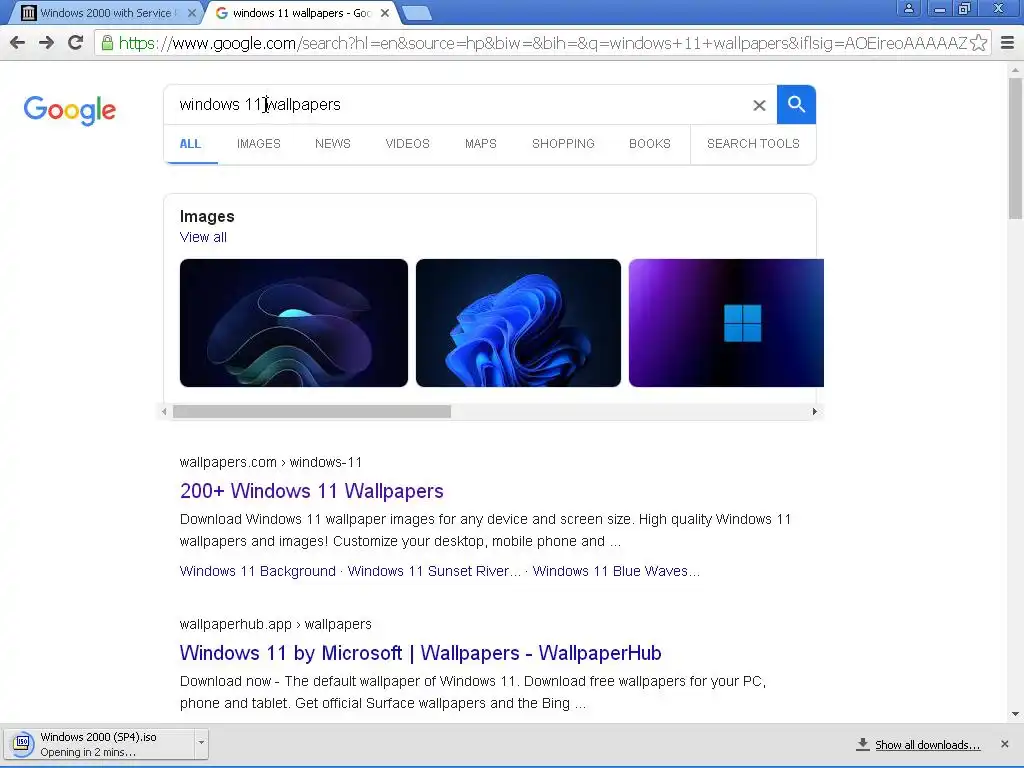Open the blue bloom wallpaper thumbnail
1024x768 pixels.
point(519,323)
